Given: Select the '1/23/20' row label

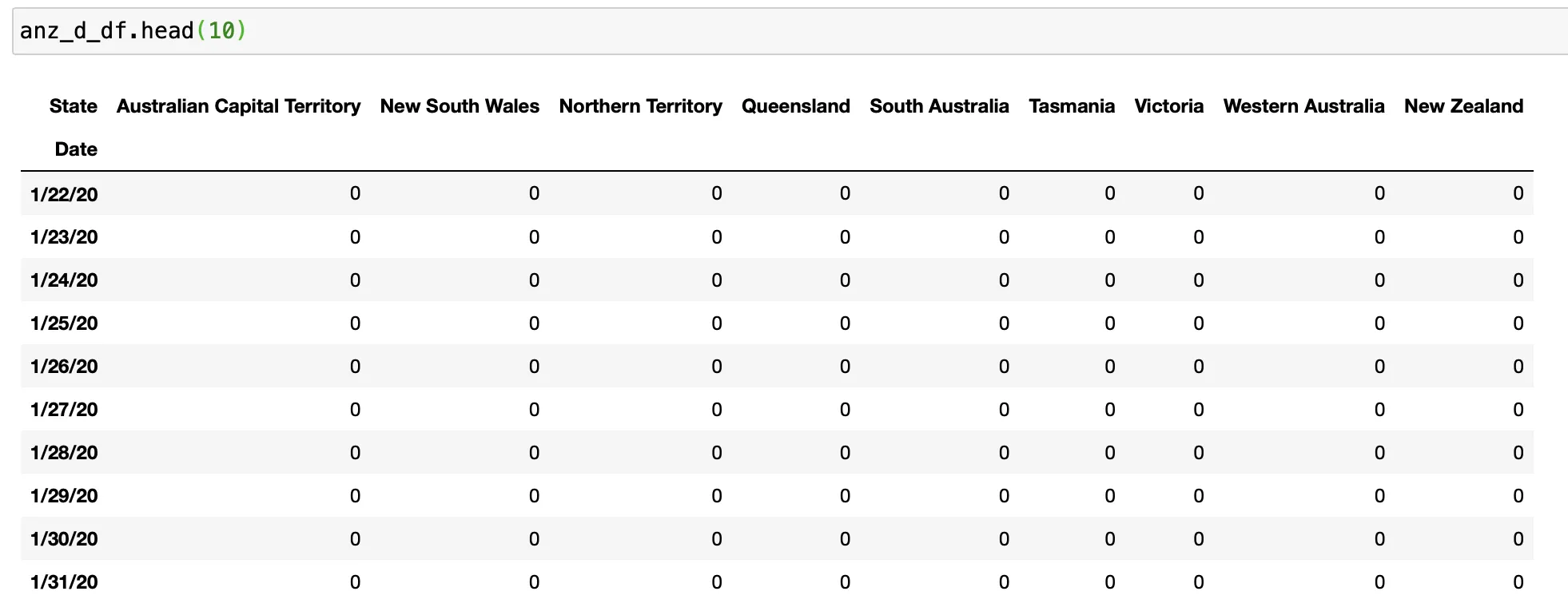Looking at the screenshot, I should click(x=64, y=237).
